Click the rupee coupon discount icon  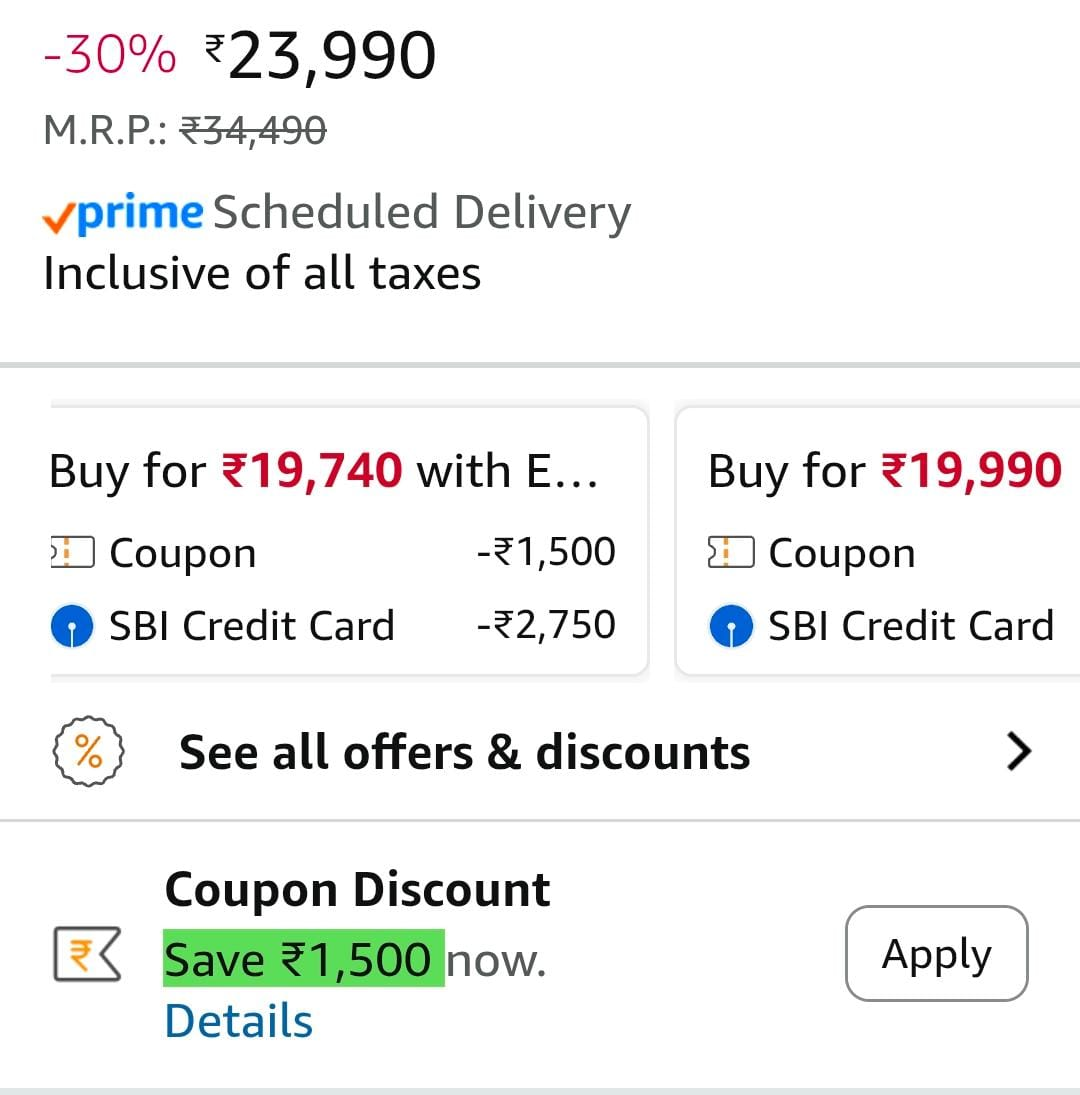click(86, 955)
